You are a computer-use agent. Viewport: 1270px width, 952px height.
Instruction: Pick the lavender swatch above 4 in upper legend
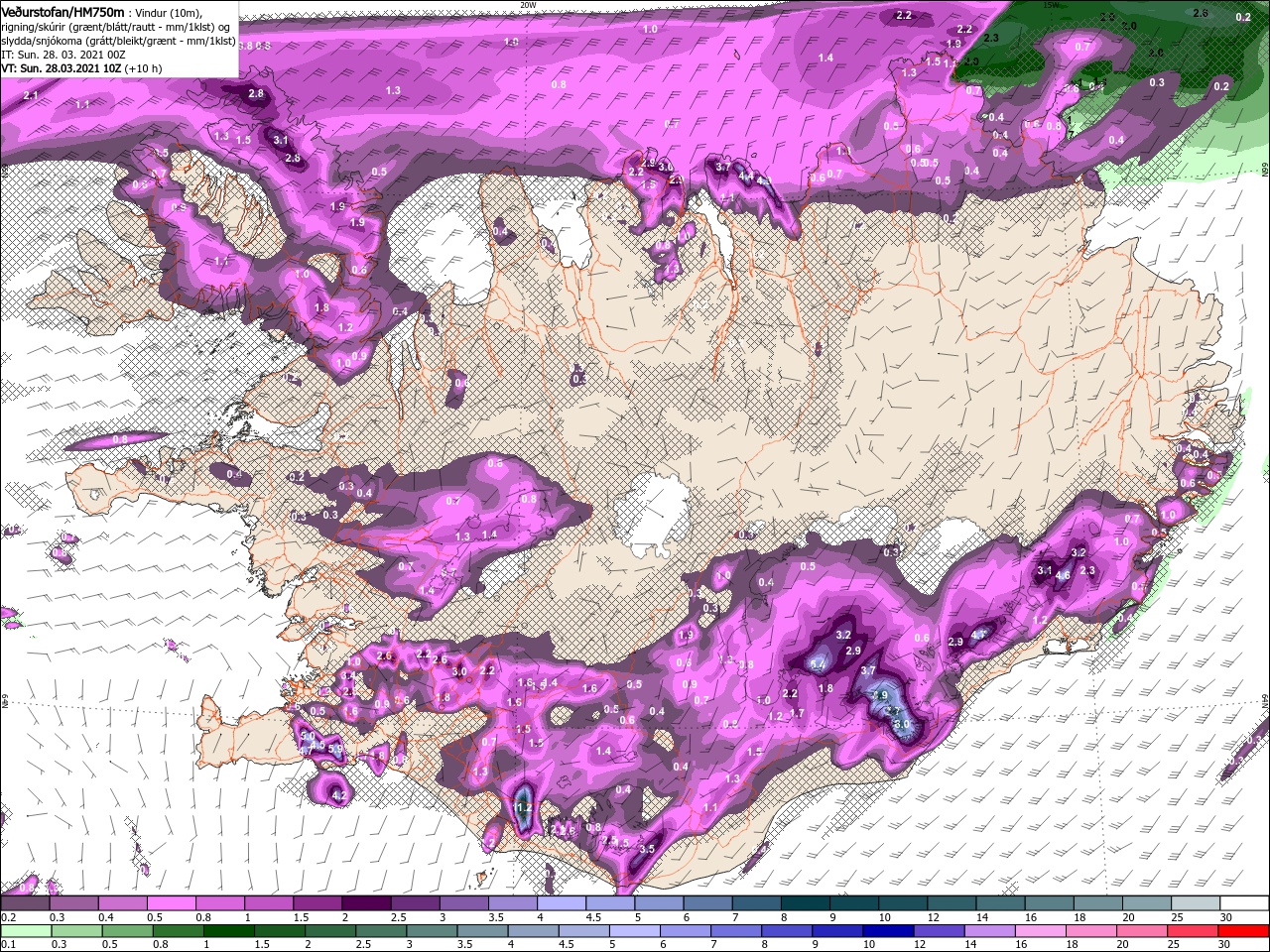(562, 903)
